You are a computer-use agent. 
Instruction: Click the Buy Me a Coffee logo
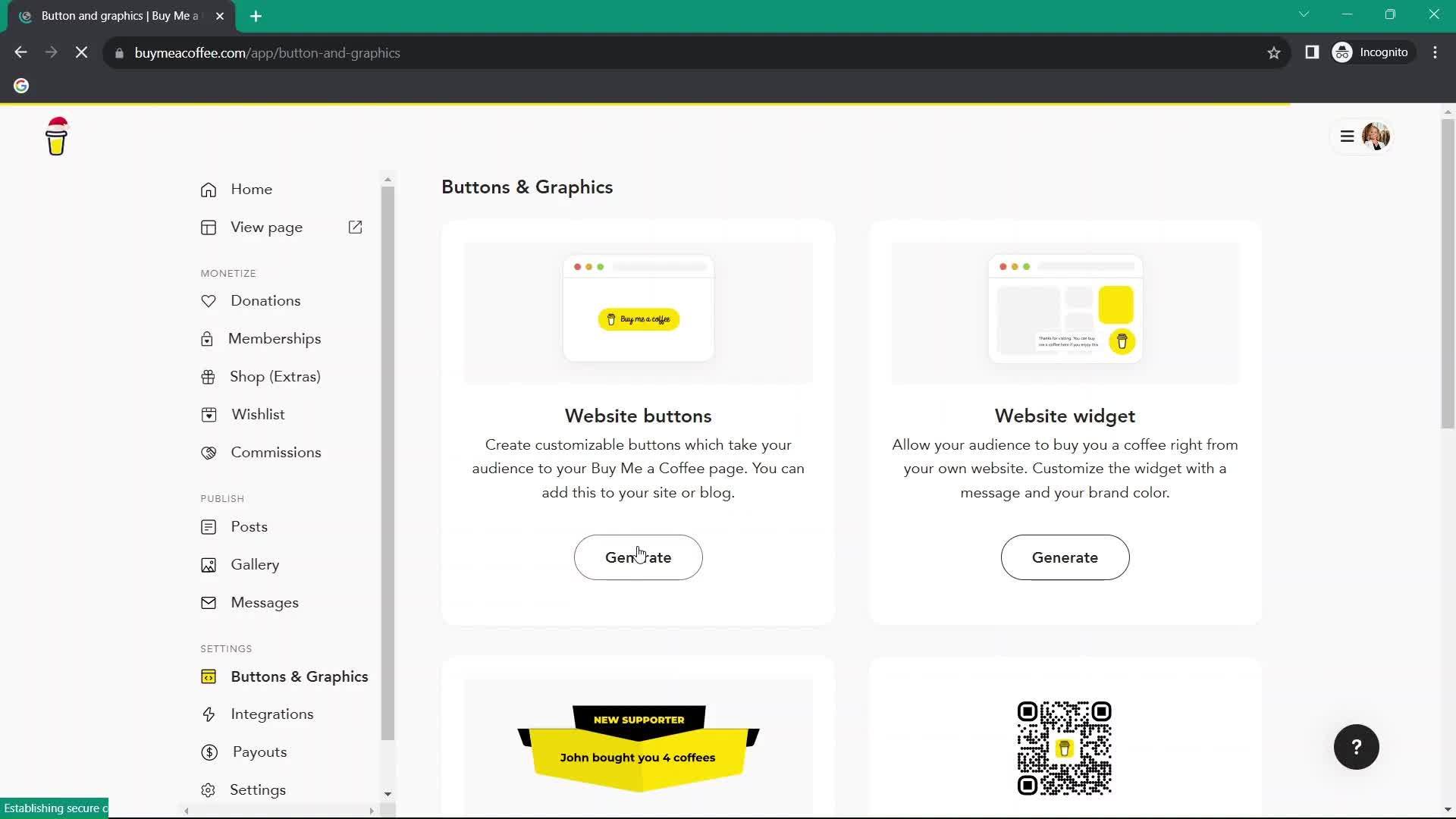pos(56,136)
